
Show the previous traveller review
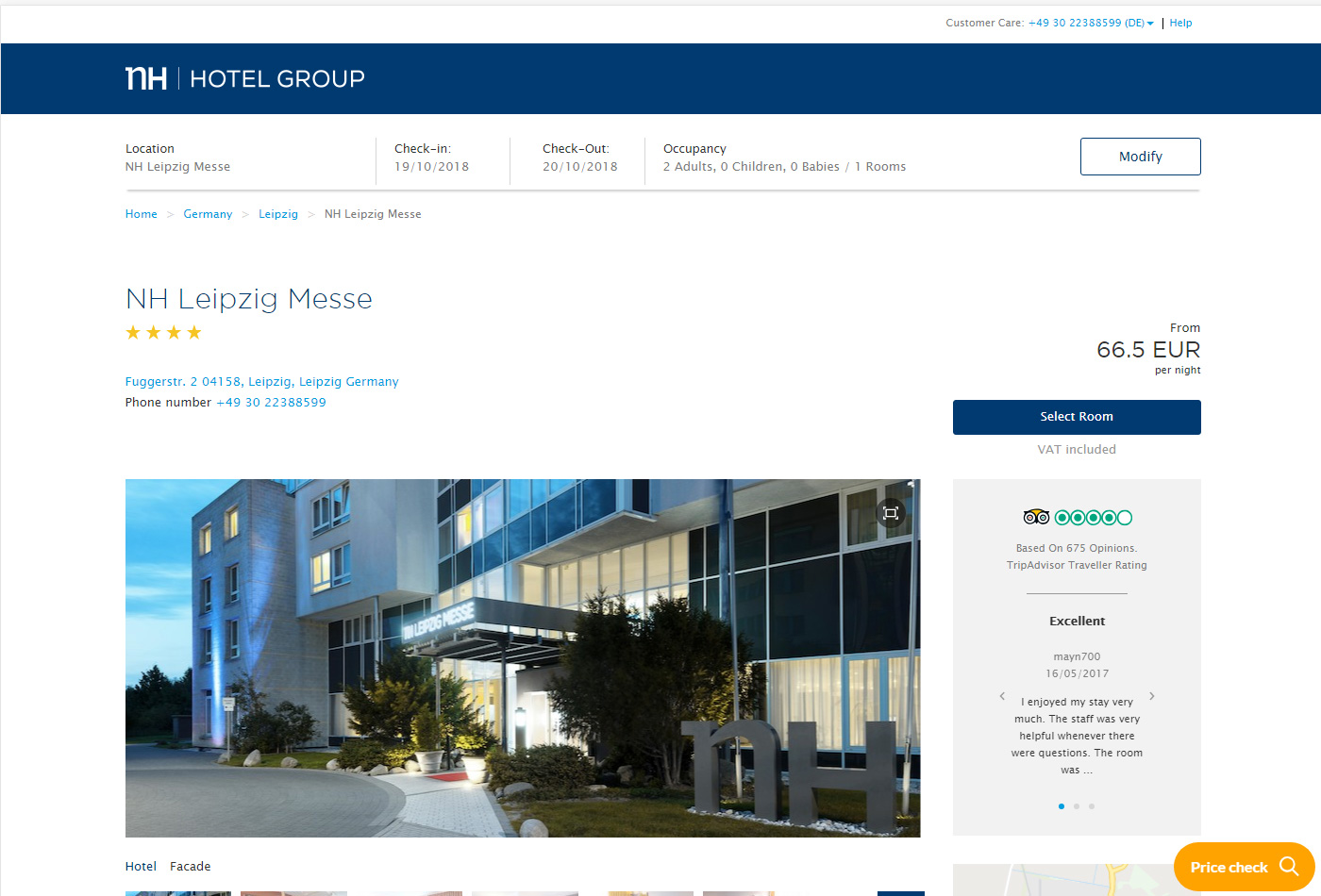click(1002, 696)
